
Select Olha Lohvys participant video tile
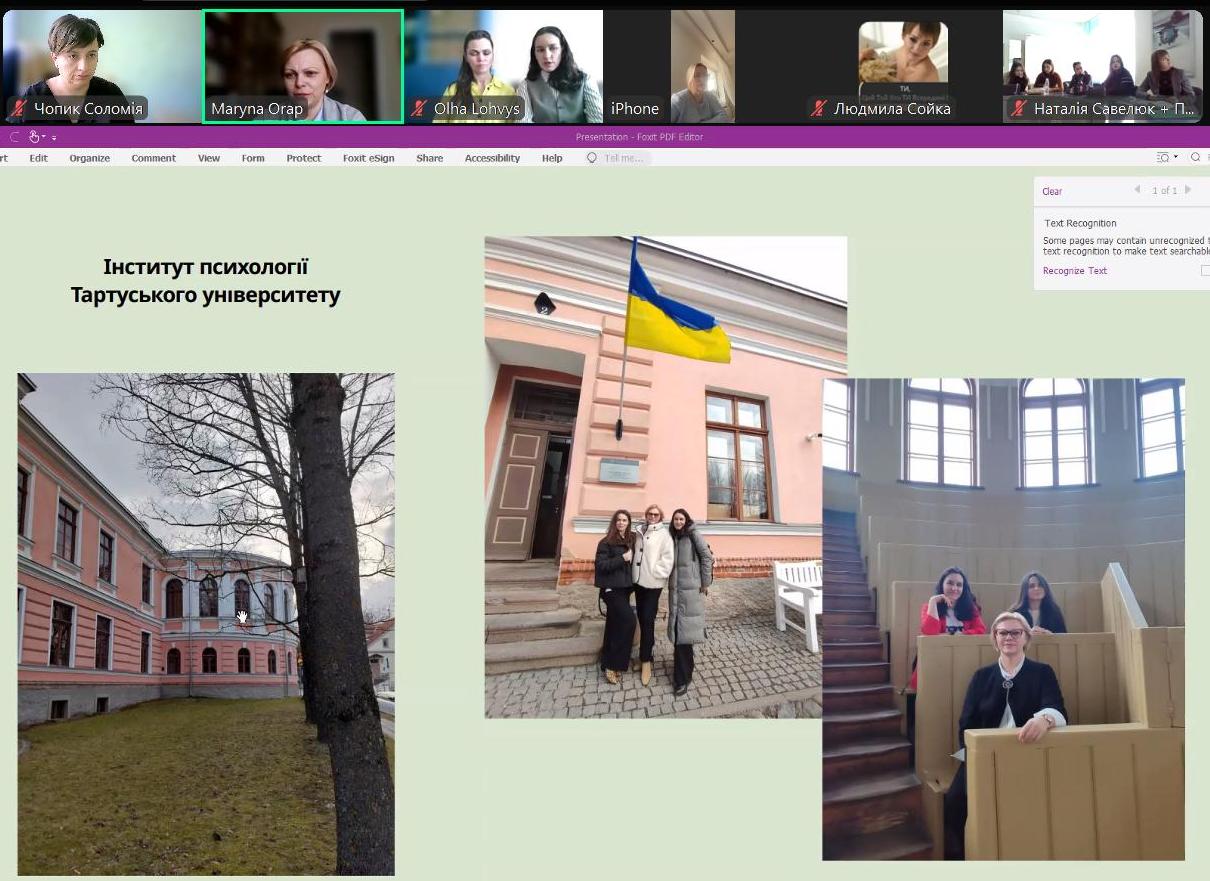click(504, 66)
